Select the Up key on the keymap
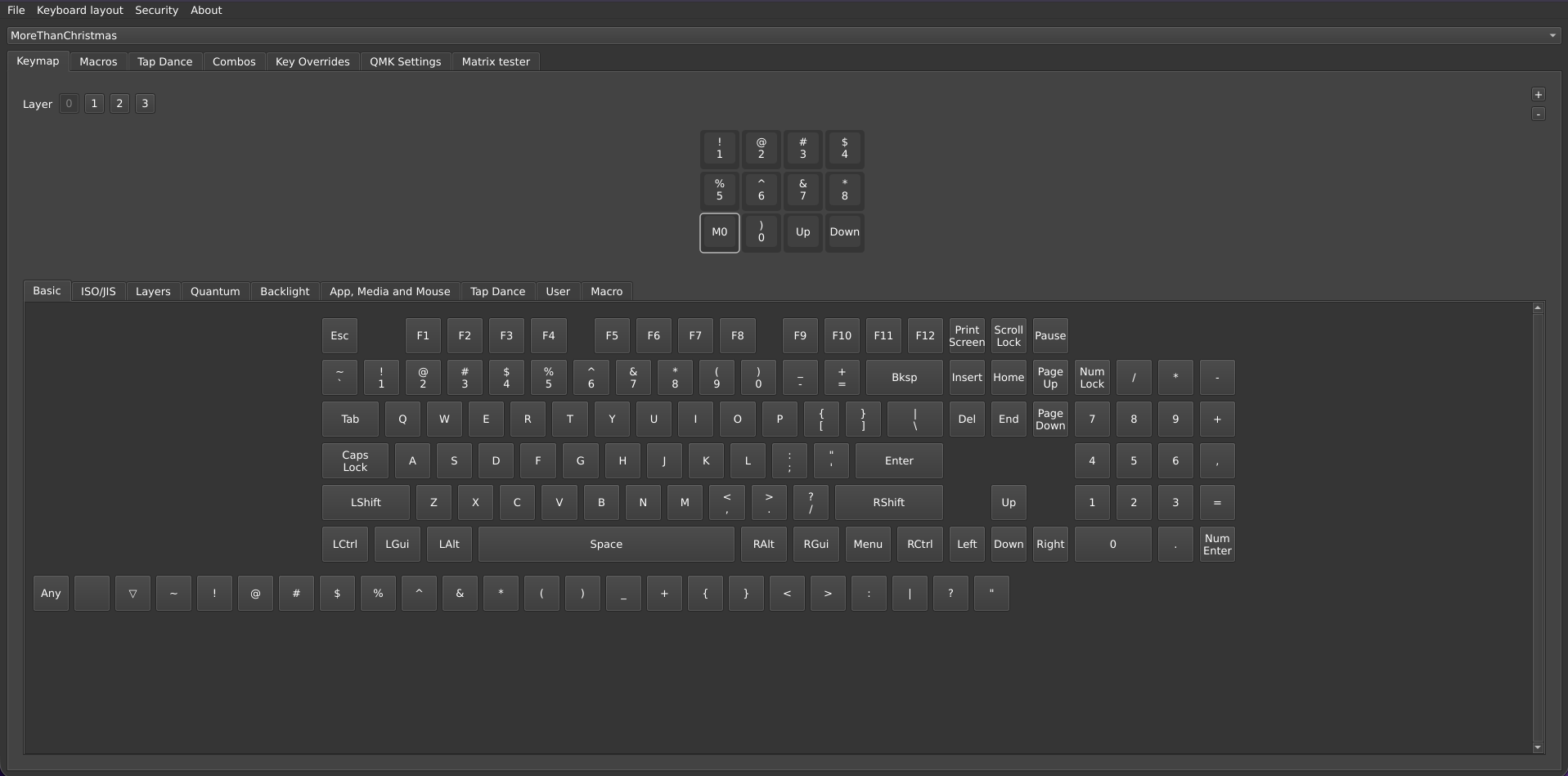The height and width of the screenshot is (776, 1568). [802, 232]
